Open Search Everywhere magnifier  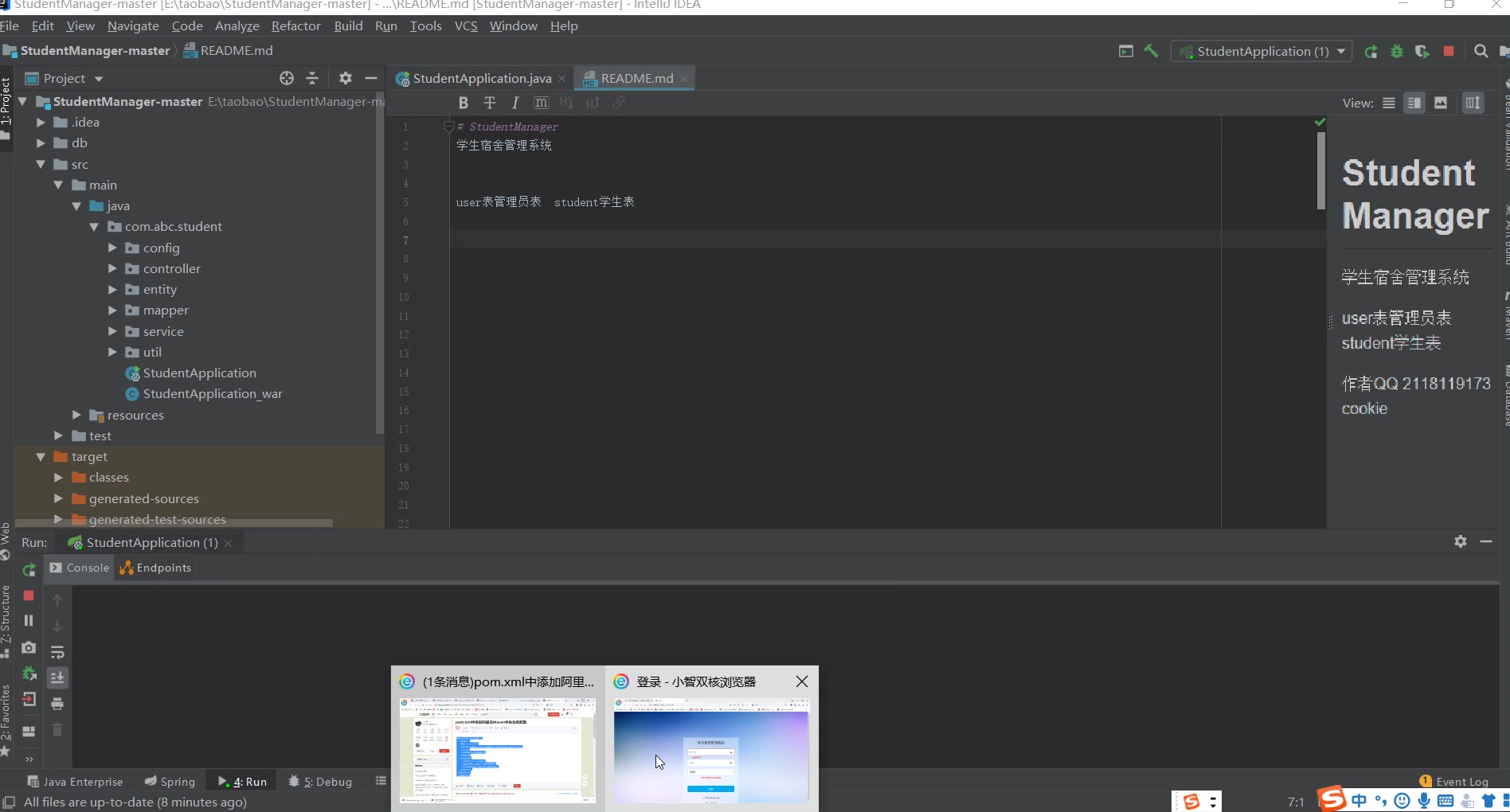pos(1481,51)
